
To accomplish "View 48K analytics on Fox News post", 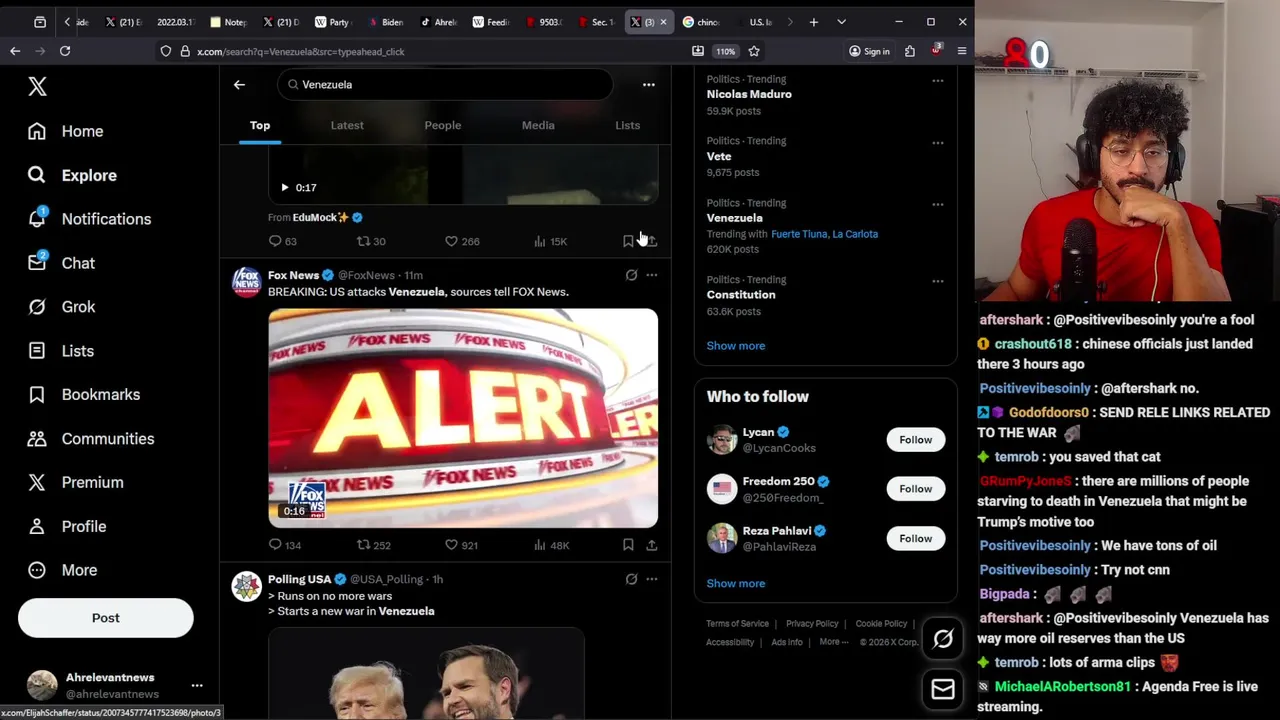I will click(x=551, y=545).
